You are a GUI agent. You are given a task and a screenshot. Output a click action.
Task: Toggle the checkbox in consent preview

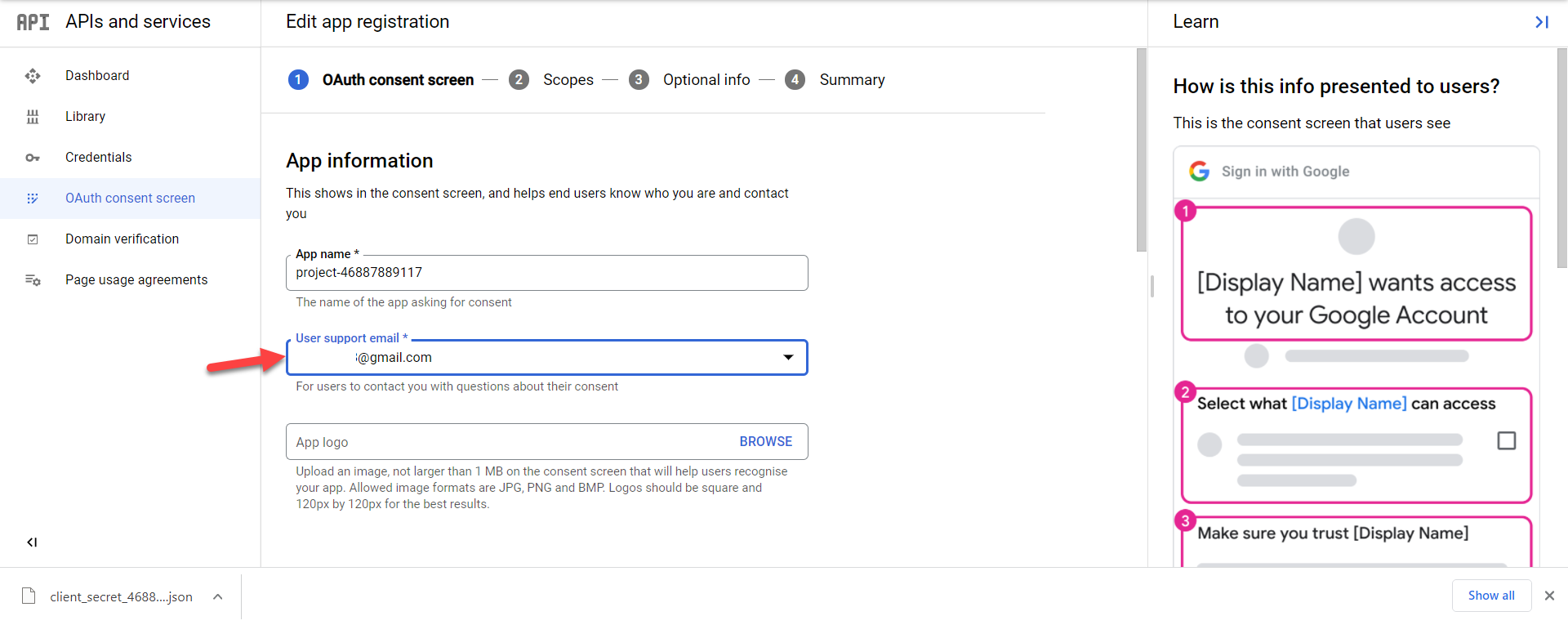coord(1506,441)
